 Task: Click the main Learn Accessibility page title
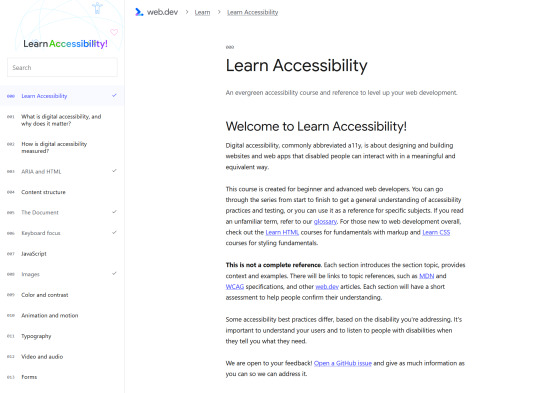pos(297,65)
